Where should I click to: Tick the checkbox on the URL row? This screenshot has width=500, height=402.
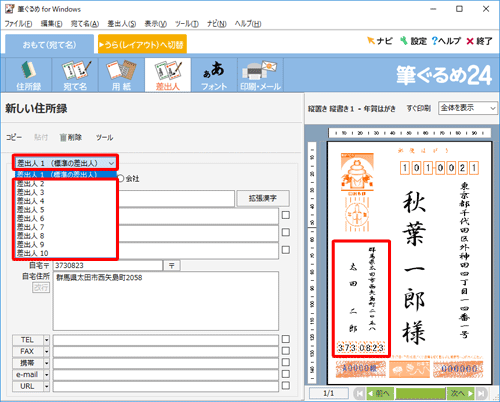coord(286,386)
